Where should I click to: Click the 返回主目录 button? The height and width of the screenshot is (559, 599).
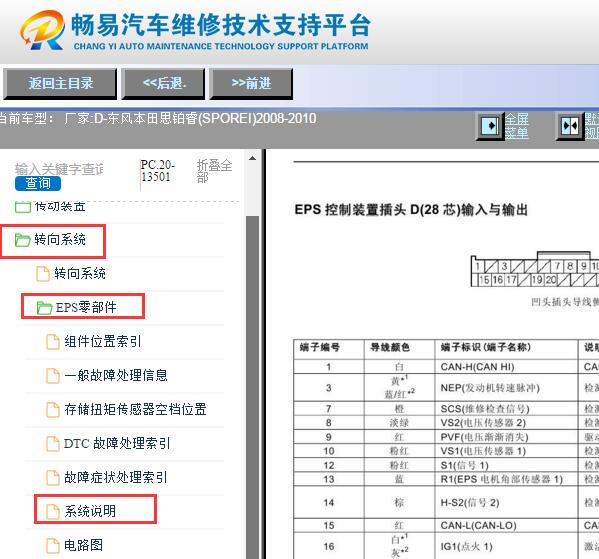[60, 84]
